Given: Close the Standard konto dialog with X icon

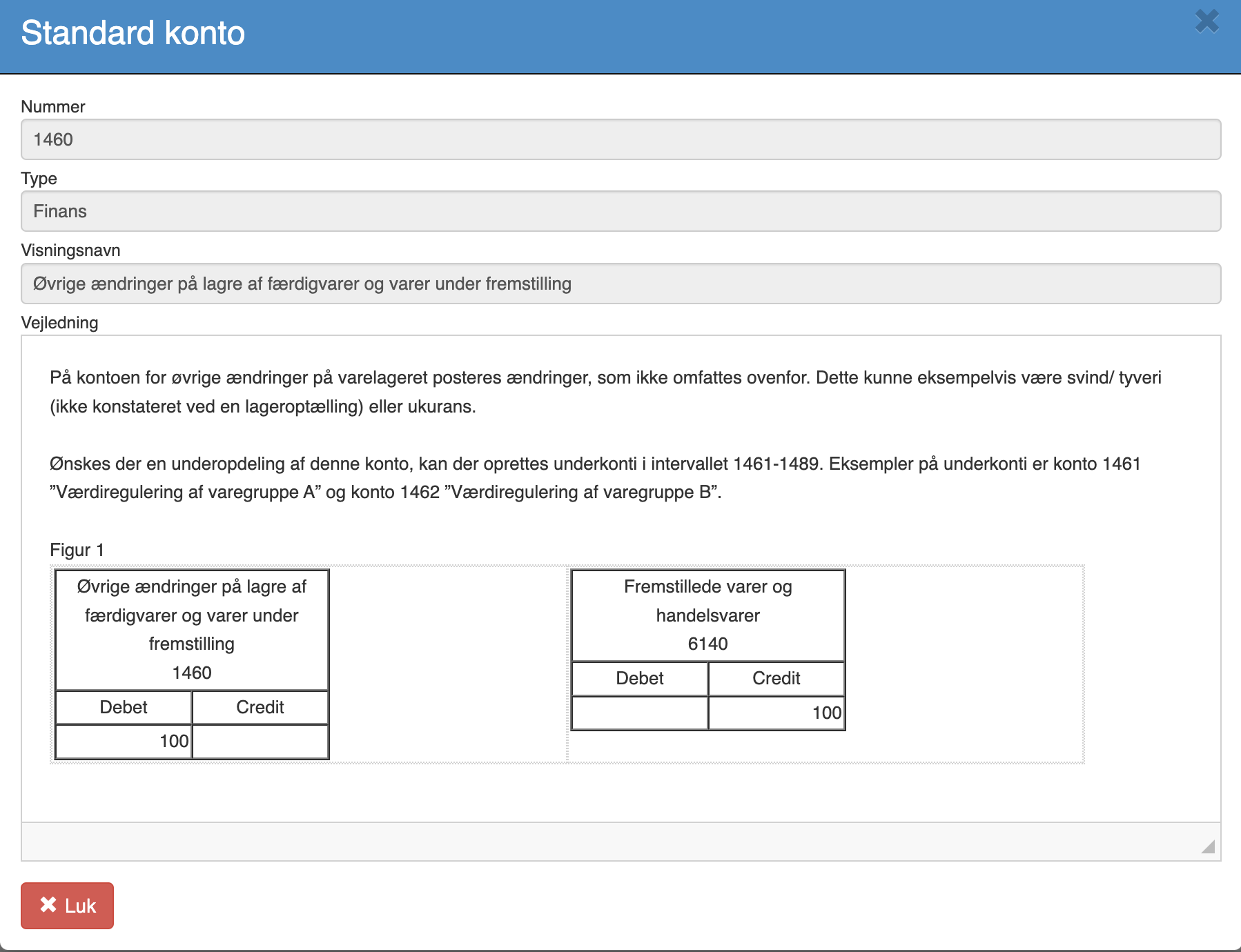Looking at the screenshot, I should (x=1207, y=21).
